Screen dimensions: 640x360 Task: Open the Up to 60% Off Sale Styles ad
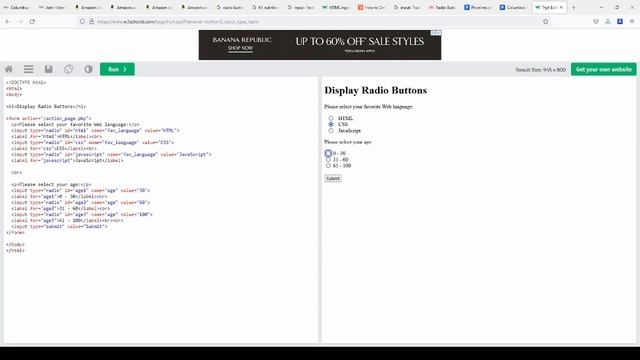point(360,42)
